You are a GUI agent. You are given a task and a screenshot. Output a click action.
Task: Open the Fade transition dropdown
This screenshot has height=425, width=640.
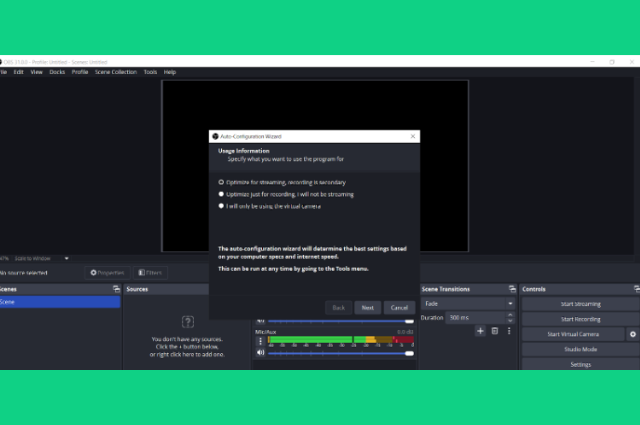[x=469, y=304]
